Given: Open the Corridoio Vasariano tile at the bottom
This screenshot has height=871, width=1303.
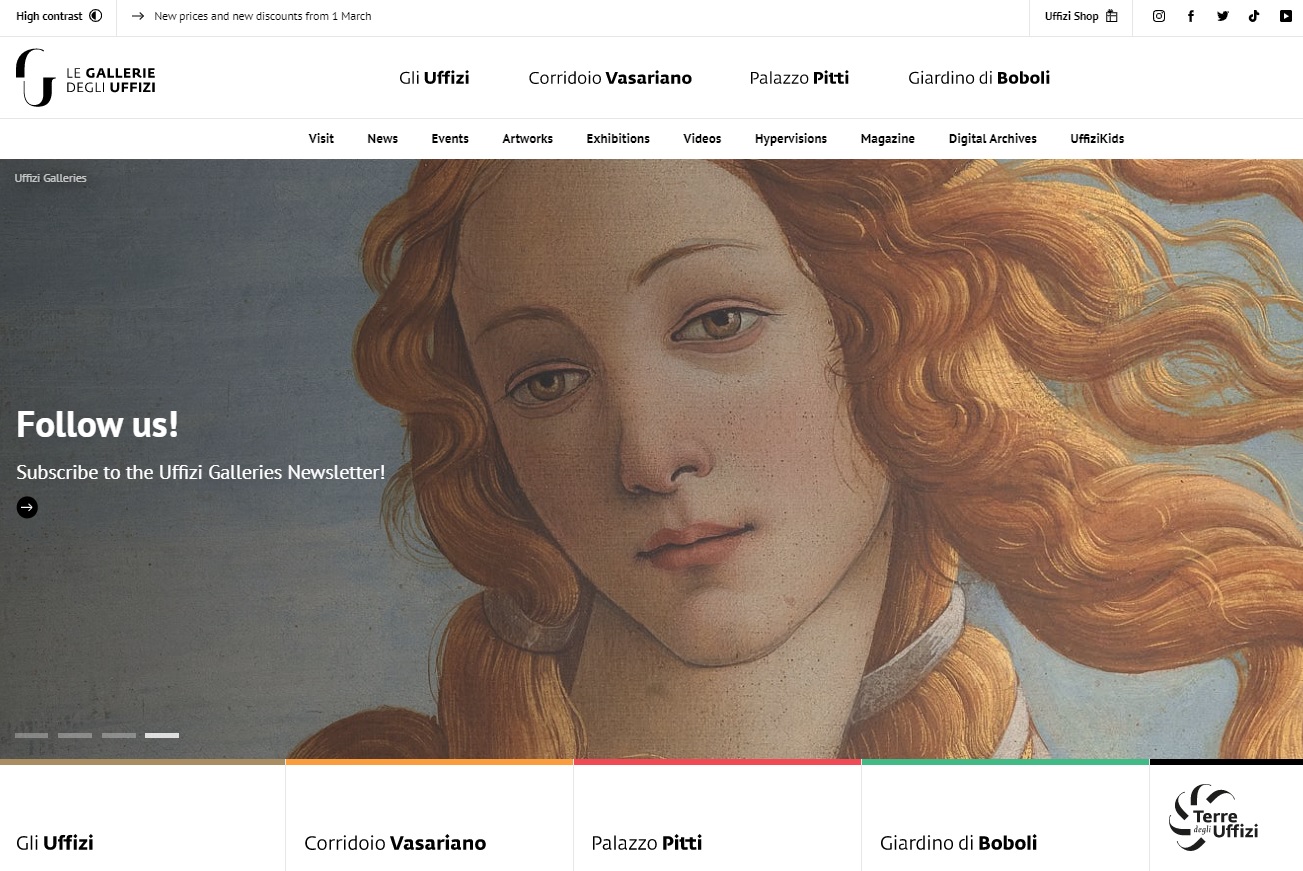Looking at the screenshot, I should [x=430, y=815].
